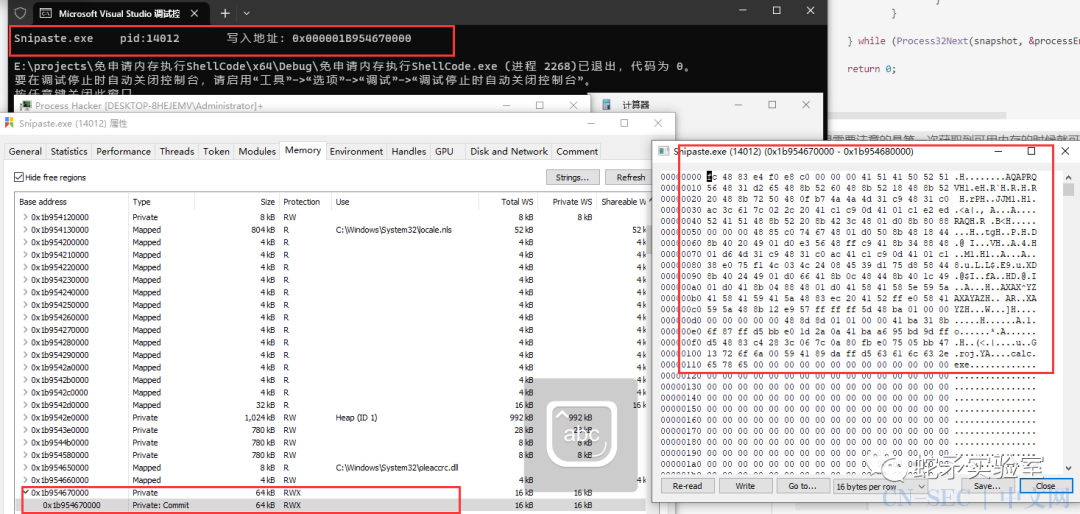Click the Save... button in hex viewer
The height and width of the screenshot is (514, 1080).
[986, 486]
